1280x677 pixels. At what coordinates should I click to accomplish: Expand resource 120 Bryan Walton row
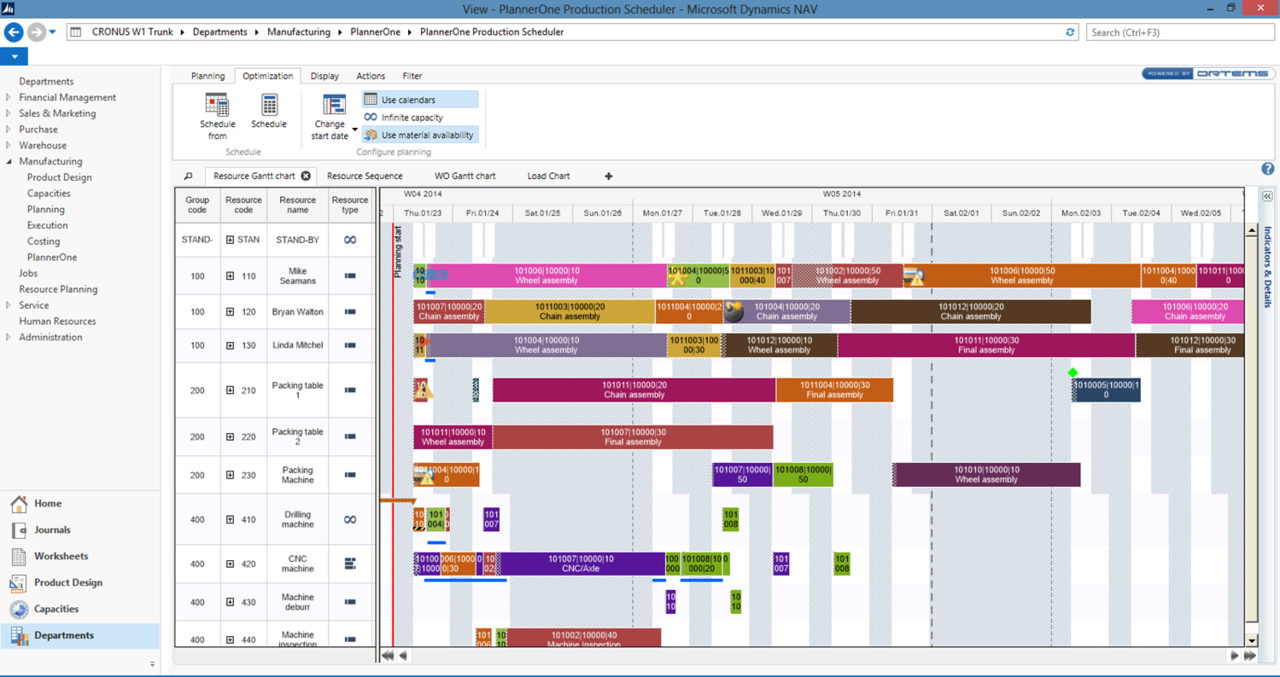(x=230, y=312)
